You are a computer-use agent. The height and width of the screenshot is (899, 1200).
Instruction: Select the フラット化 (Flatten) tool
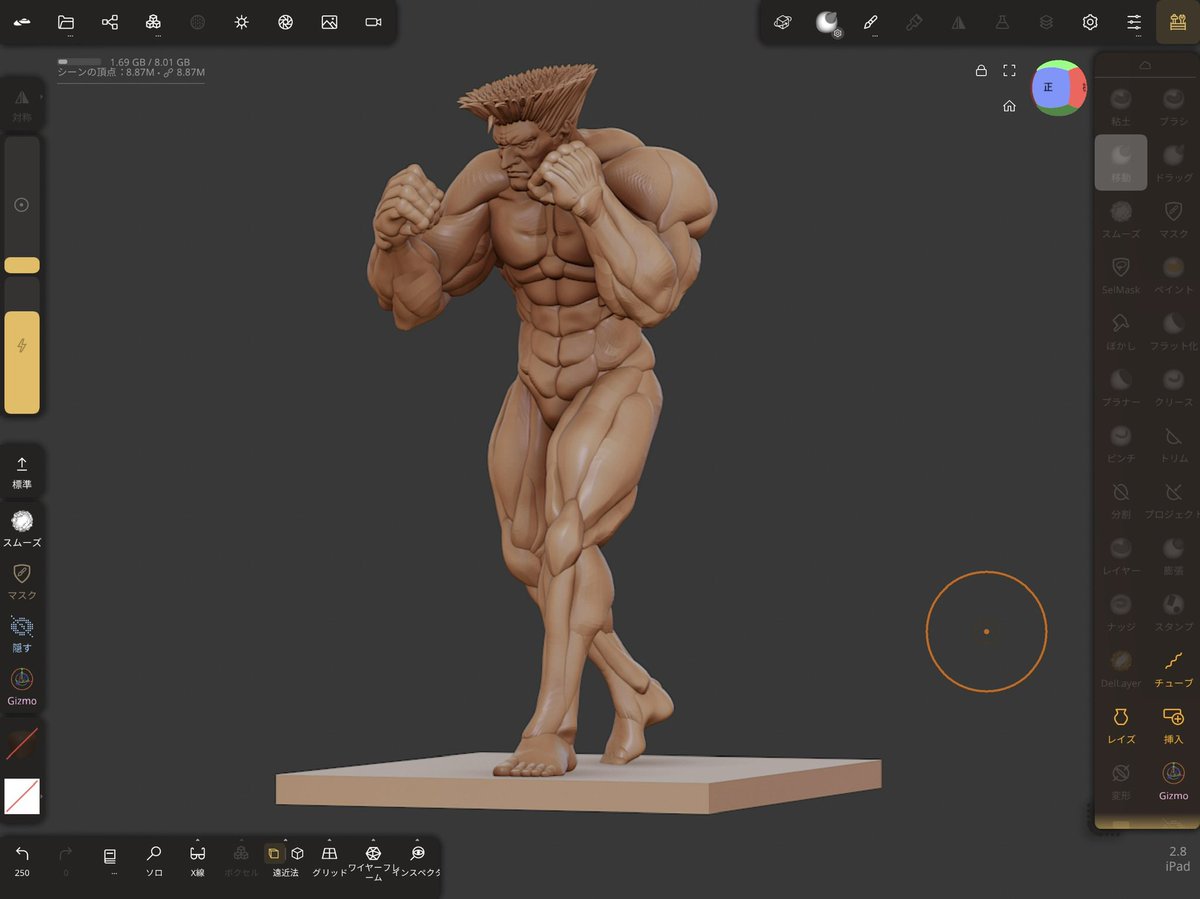(x=1173, y=331)
